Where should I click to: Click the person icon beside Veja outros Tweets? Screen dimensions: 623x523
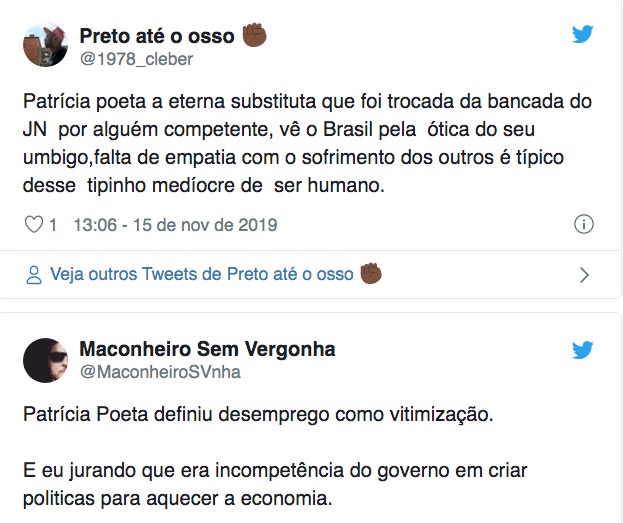point(33,274)
